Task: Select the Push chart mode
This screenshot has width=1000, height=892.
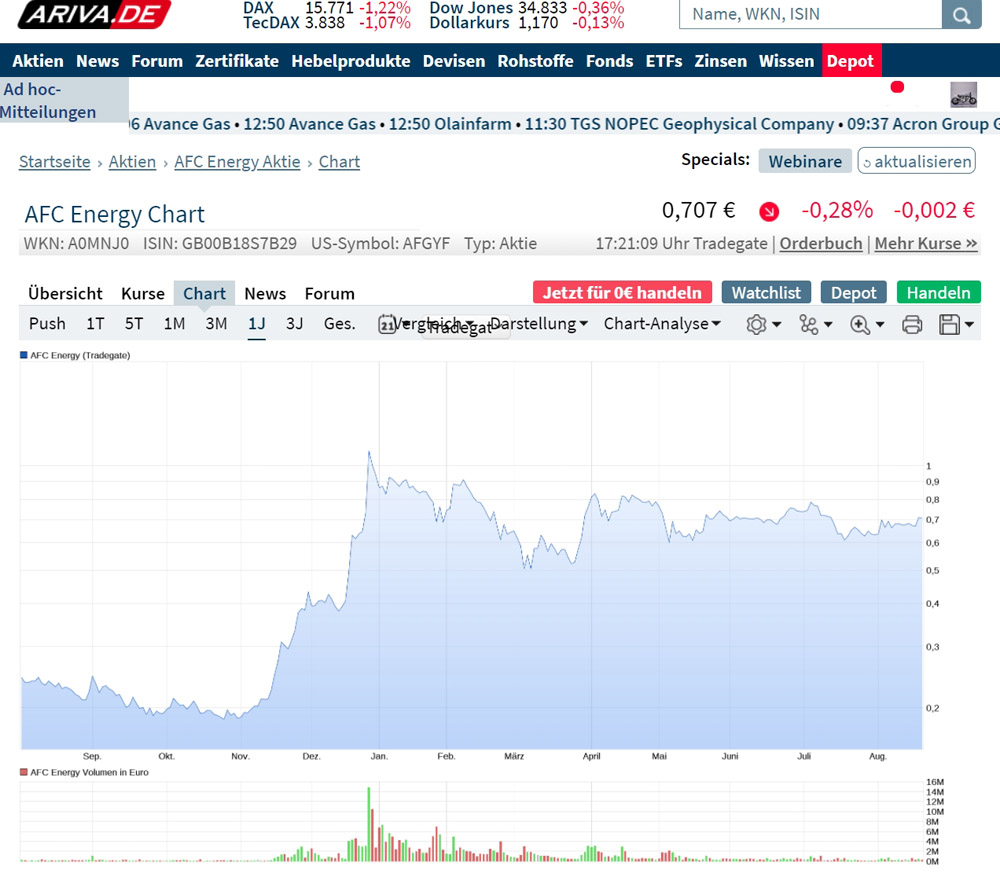Action: [47, 324]
